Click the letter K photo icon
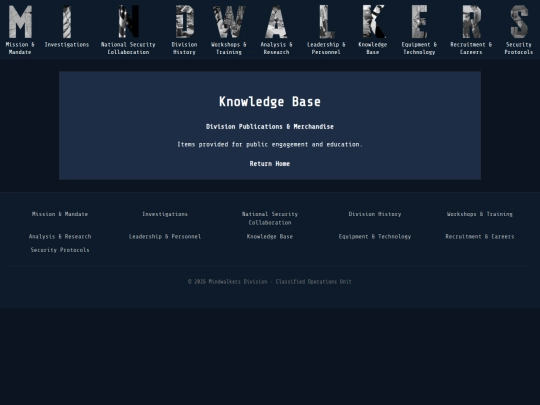Image resolution: width=540 pixels, height=405 pixels. (373, 22)
